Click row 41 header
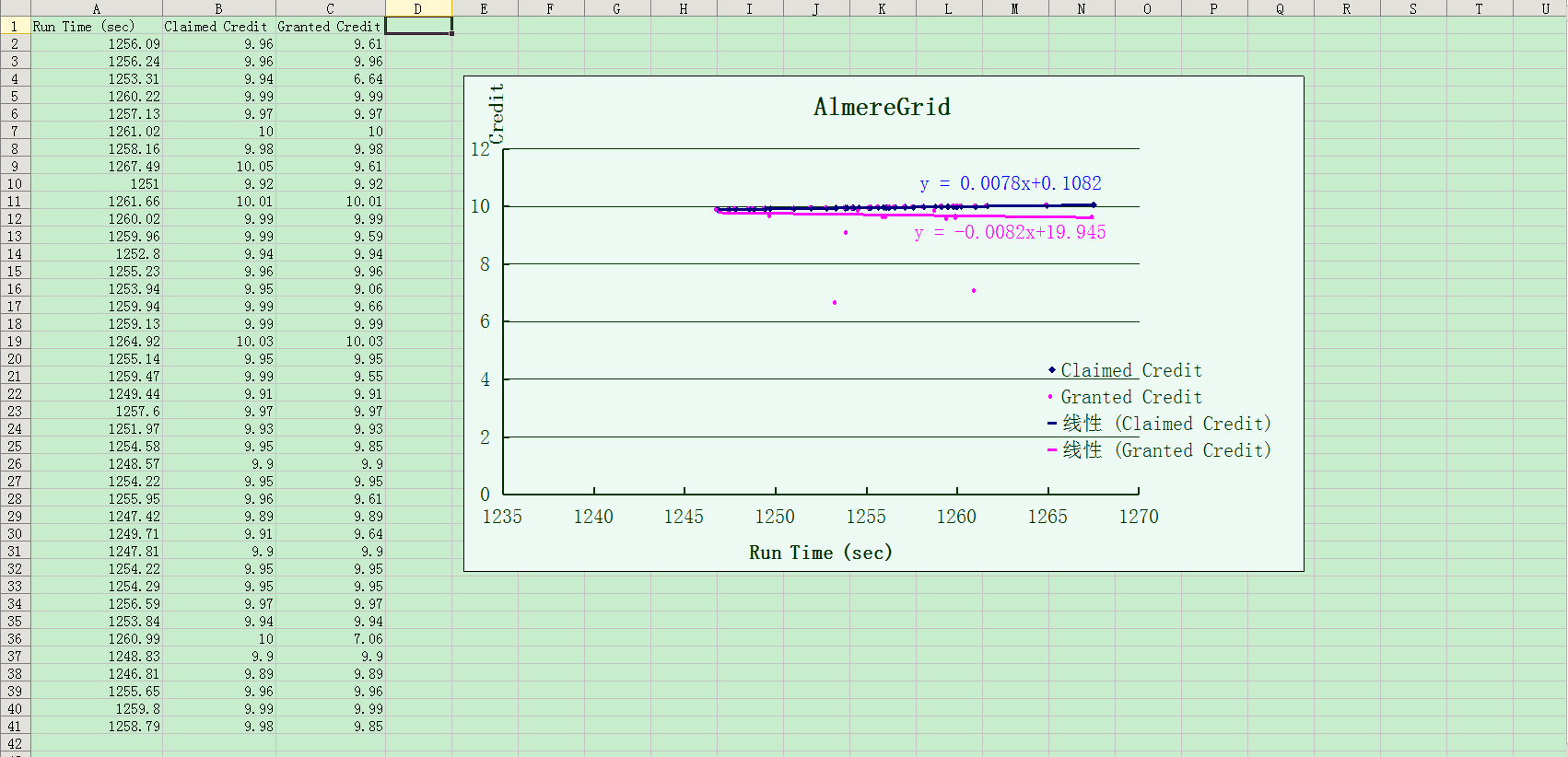This screenshot has height=757, width=1568. coord(15,726)
